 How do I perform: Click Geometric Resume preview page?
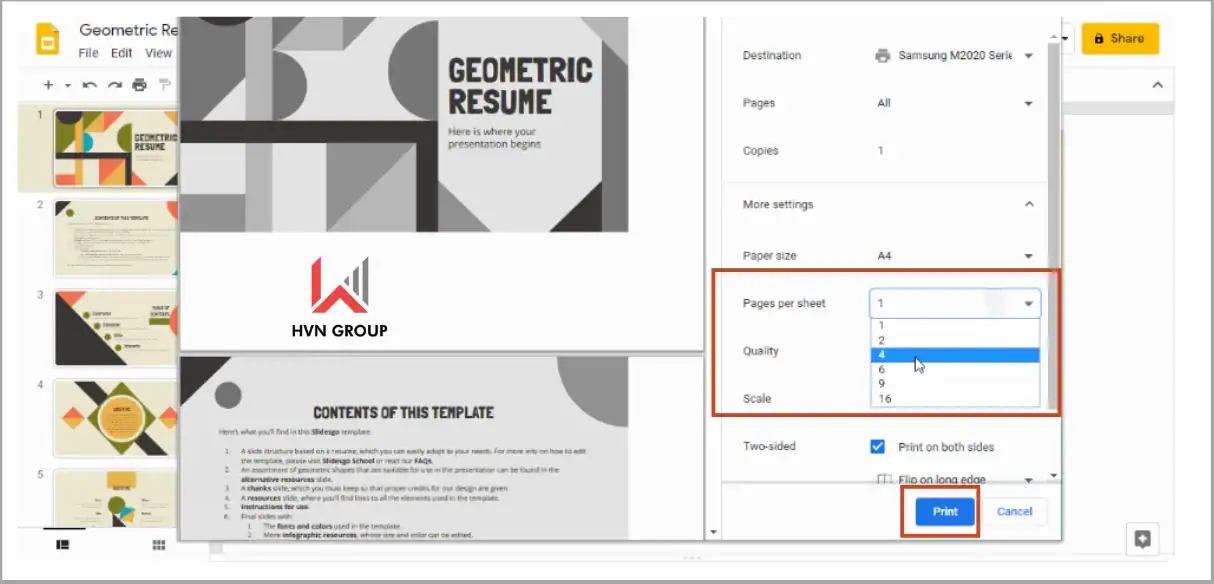pos(442,184)
